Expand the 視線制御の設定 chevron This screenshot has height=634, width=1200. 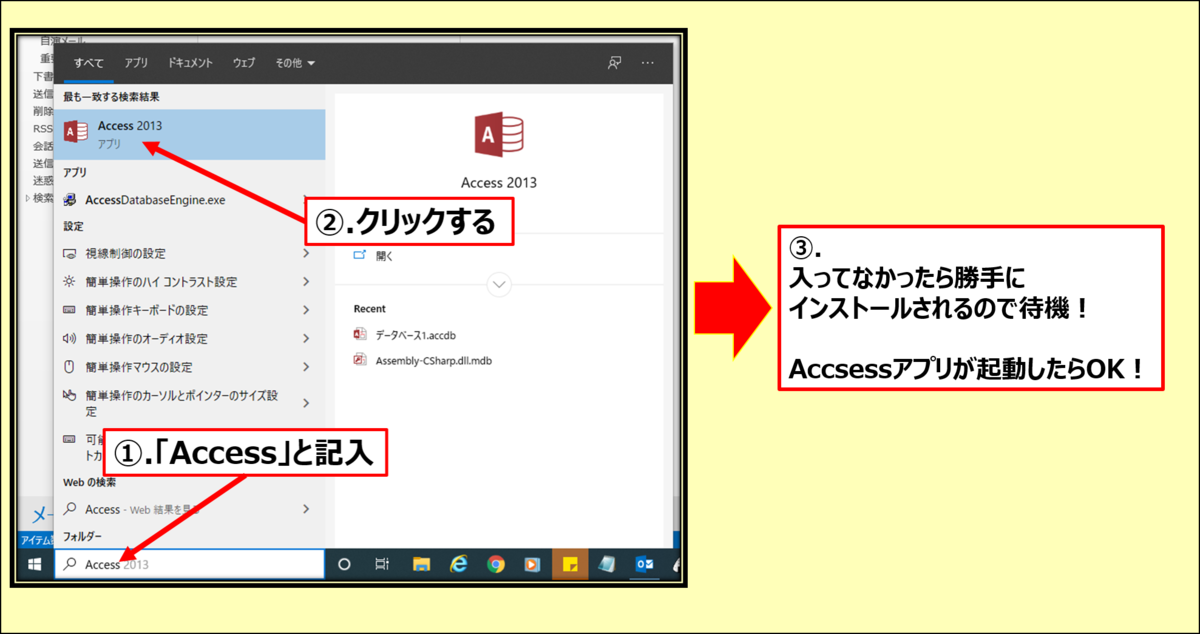(x=306, y=254)
